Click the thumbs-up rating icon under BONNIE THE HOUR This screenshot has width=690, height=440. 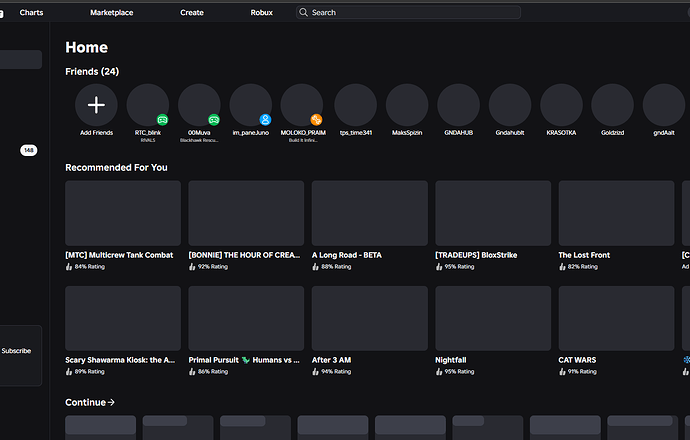[192, 267]
